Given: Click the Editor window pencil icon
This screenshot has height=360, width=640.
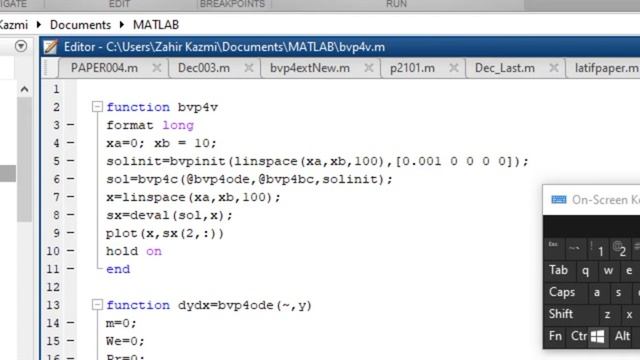Looking at the screenshot, I should pos(51,47).
